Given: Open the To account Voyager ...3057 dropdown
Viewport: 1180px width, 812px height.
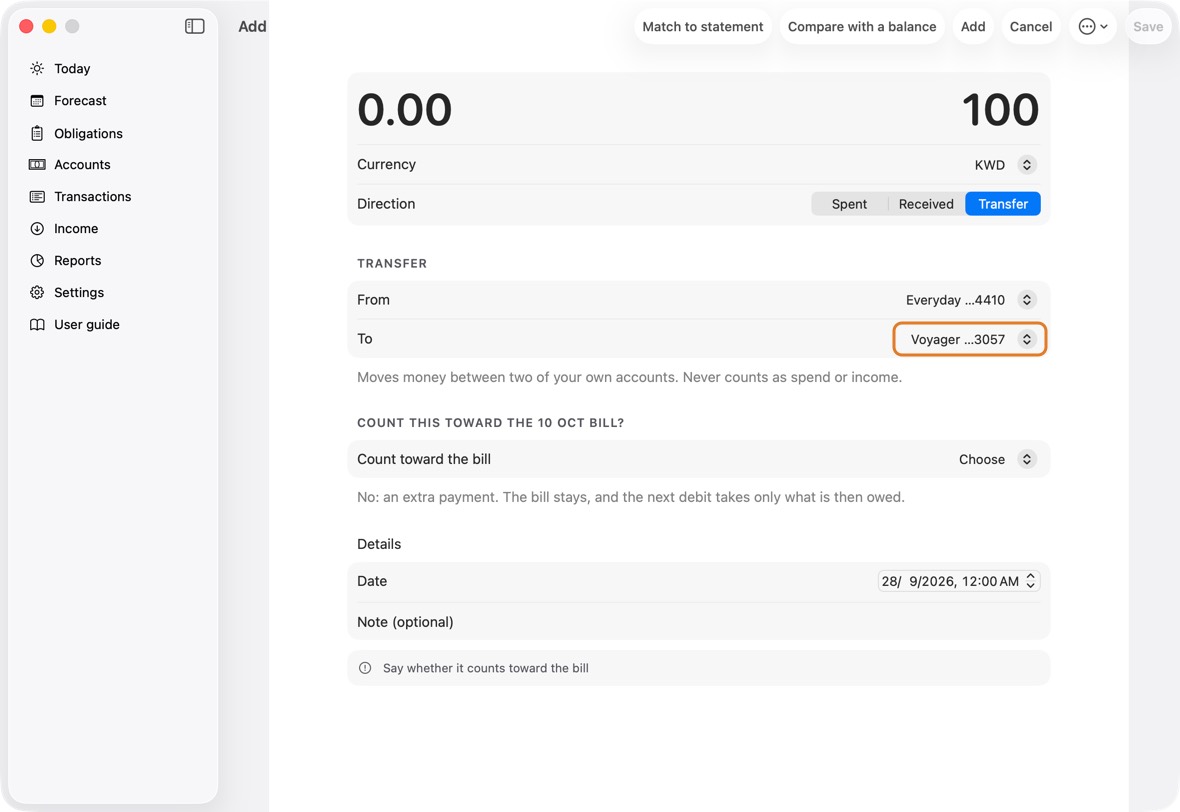Looking at the screenshot, I should [x=970, y=339].
